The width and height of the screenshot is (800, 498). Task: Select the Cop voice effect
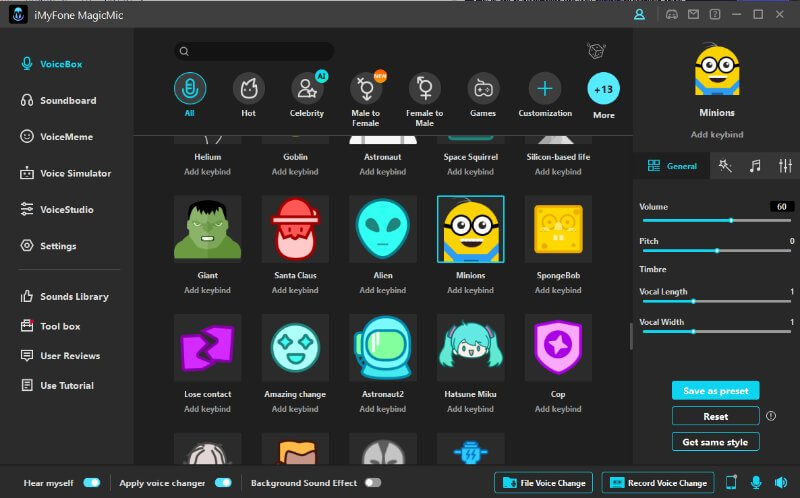[558, 347]
